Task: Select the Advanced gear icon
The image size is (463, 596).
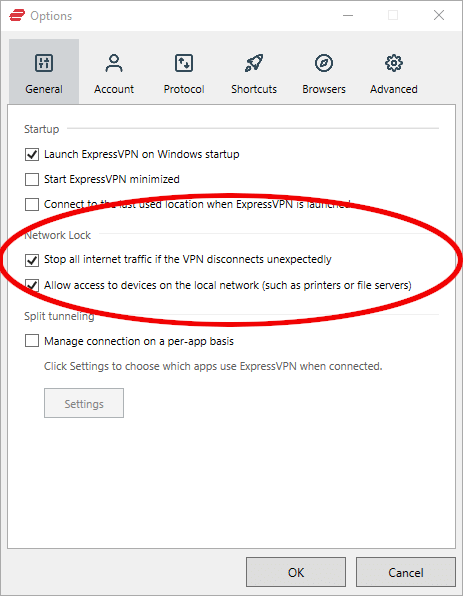Action: coord(394,63)
